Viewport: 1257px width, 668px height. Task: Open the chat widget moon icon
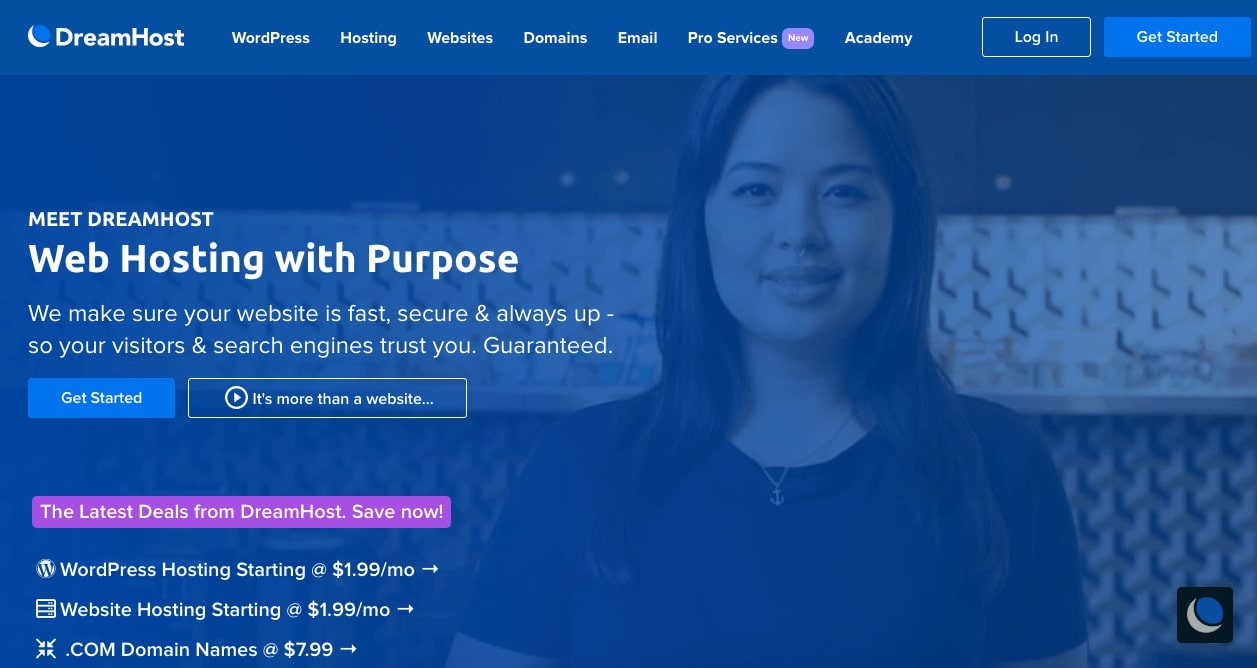[x=1205, y=614]
